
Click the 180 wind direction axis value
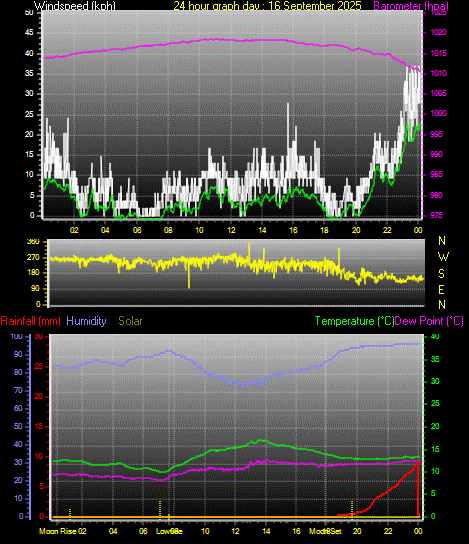[x=33, y=273]
